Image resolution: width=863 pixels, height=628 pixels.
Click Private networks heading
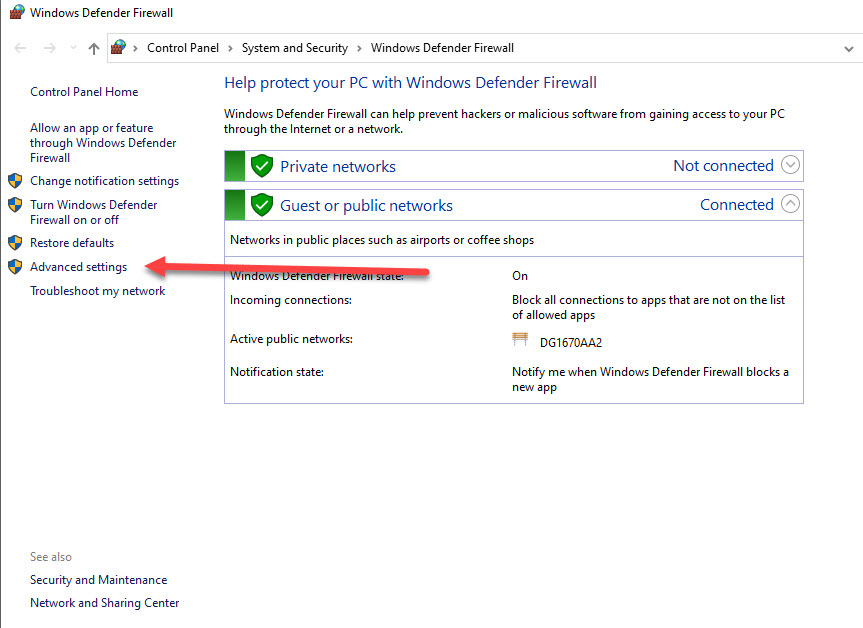(x=338, y=166)
